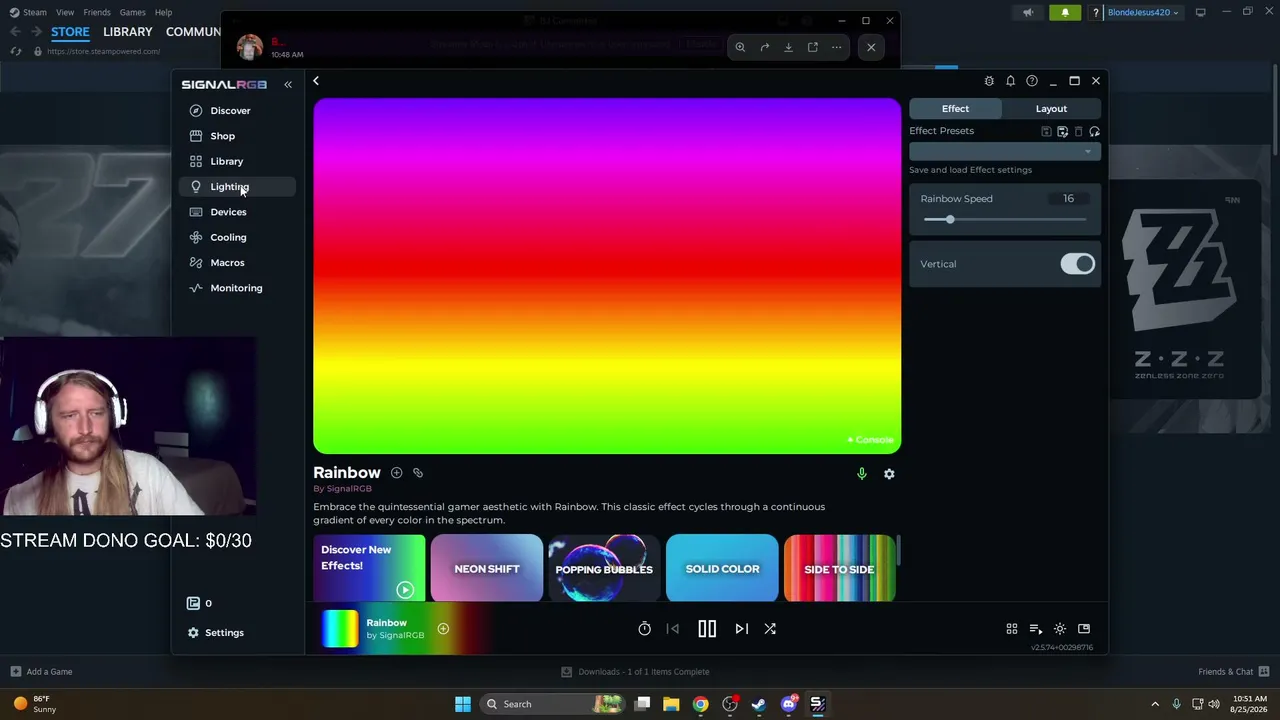Open Google Chrome from the taskbar
This screenshot has height=720, width=1280.
click(x=701, y=704)
